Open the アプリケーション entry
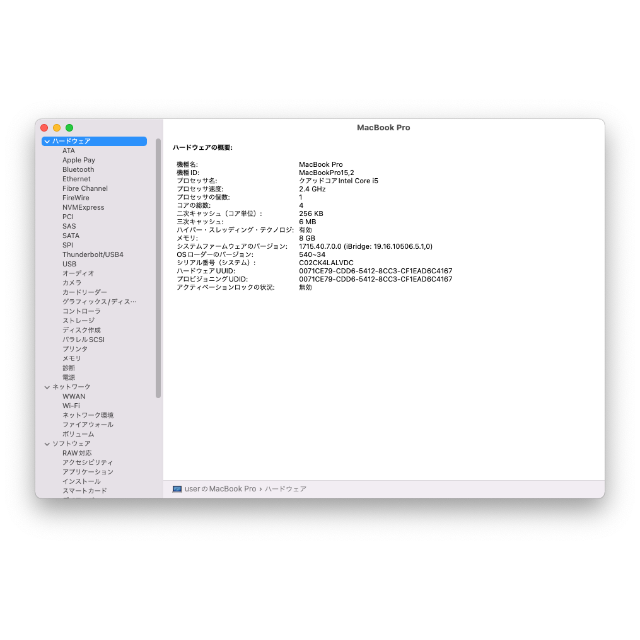 coord(88,472)
